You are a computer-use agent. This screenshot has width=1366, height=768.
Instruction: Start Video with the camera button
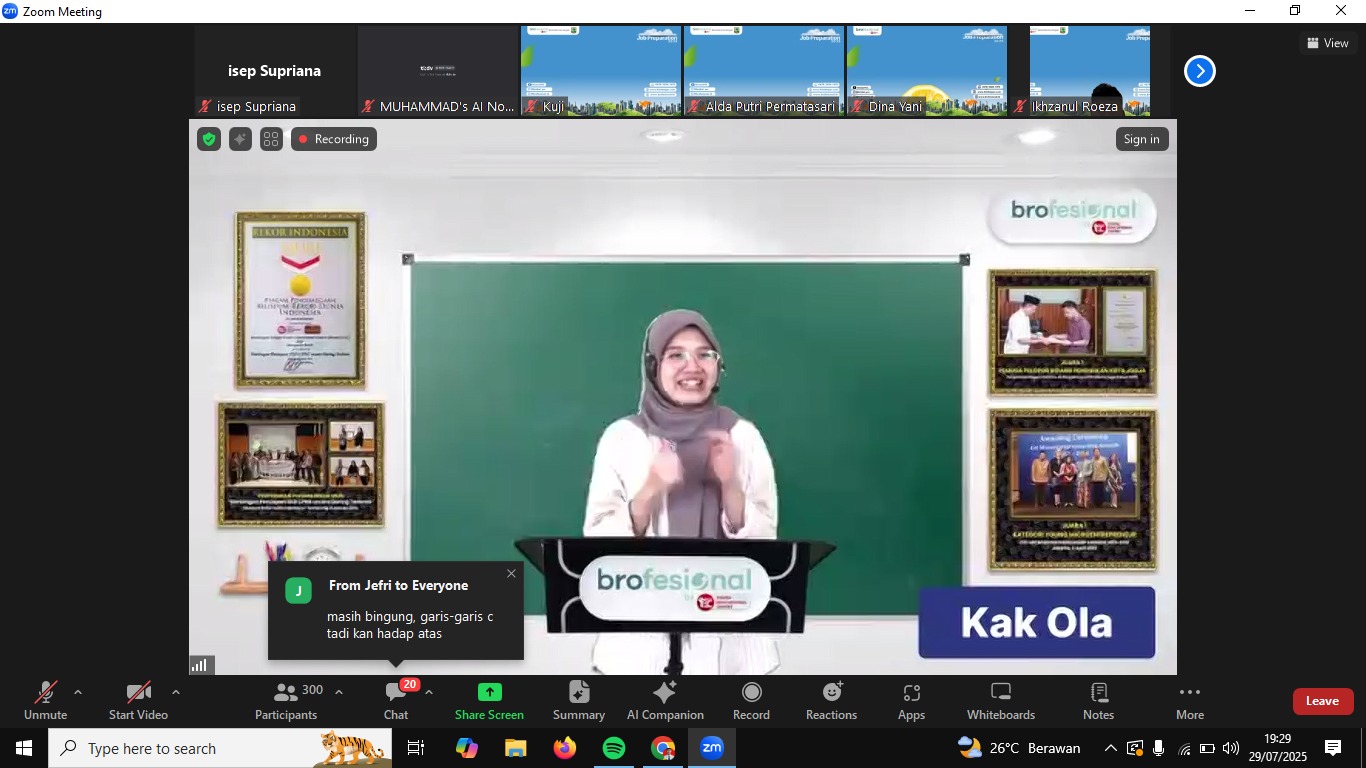[x=138, y=700]
